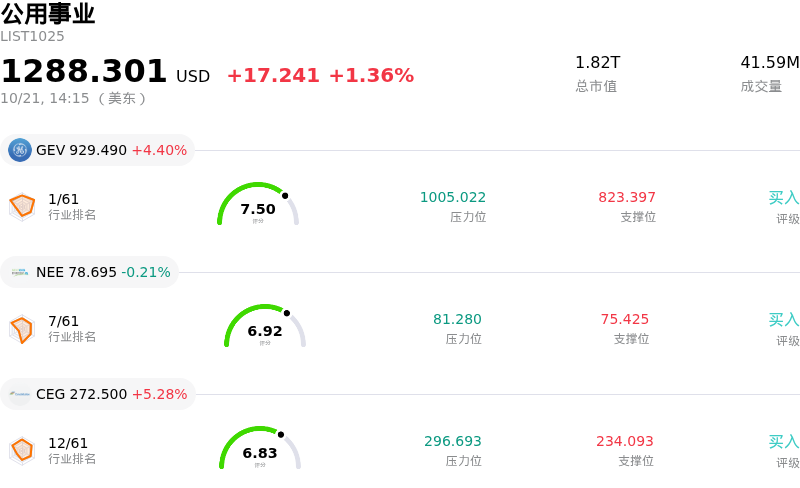Click the 1288.301 sector index price
Image resolution: width=800 pixels, height=488 pixels.
coord(84,70)
